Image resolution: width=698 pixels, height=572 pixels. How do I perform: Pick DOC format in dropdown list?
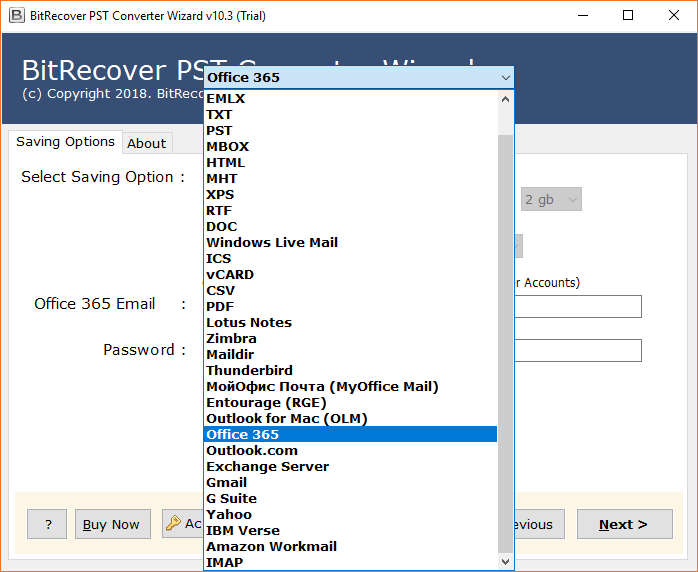350,227
